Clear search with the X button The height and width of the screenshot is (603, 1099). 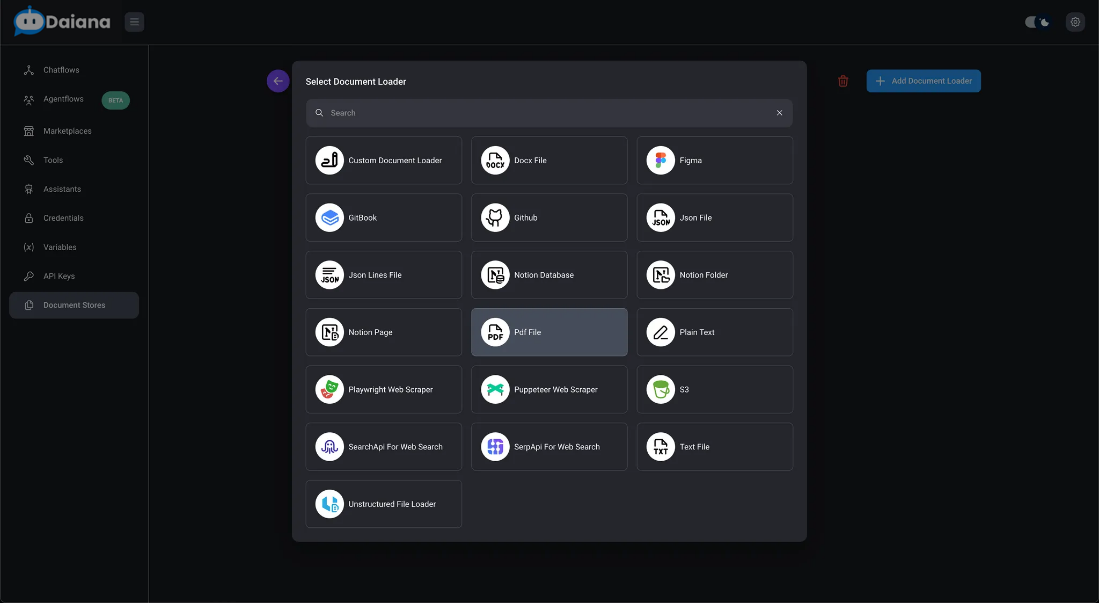point(780,113)
